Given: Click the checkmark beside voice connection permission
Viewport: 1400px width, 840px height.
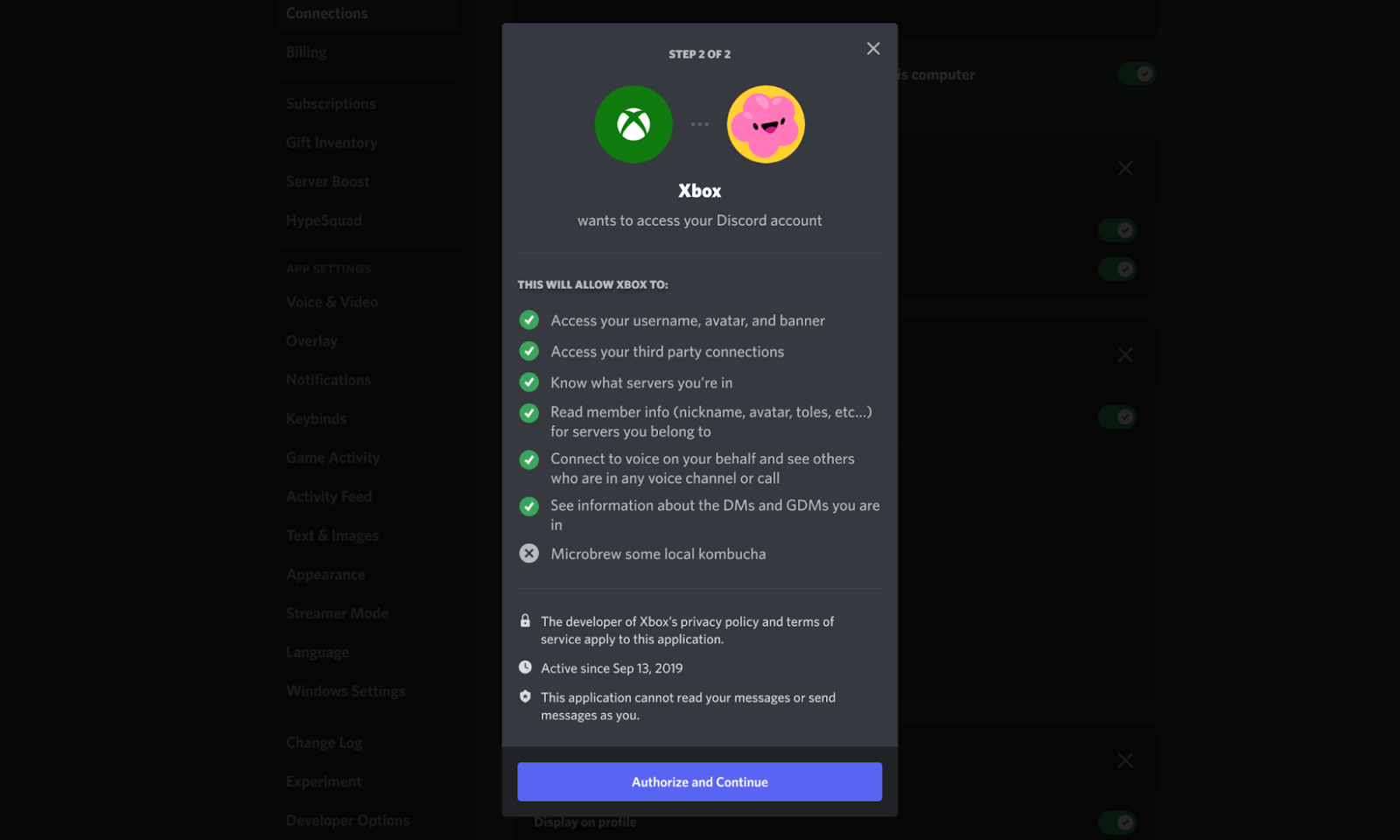Looking at the screenshot, I should (528, 459).
